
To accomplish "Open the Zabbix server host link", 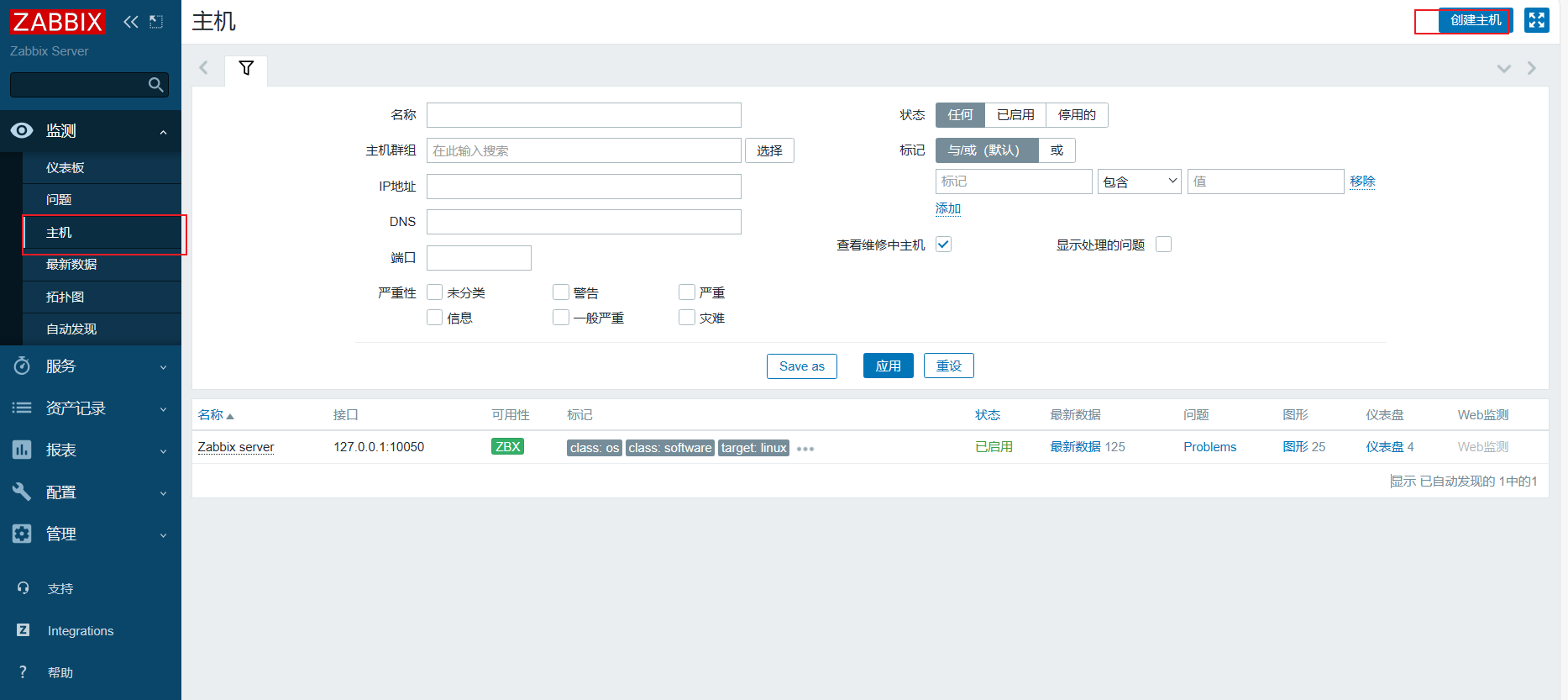I will click(236, 447).
